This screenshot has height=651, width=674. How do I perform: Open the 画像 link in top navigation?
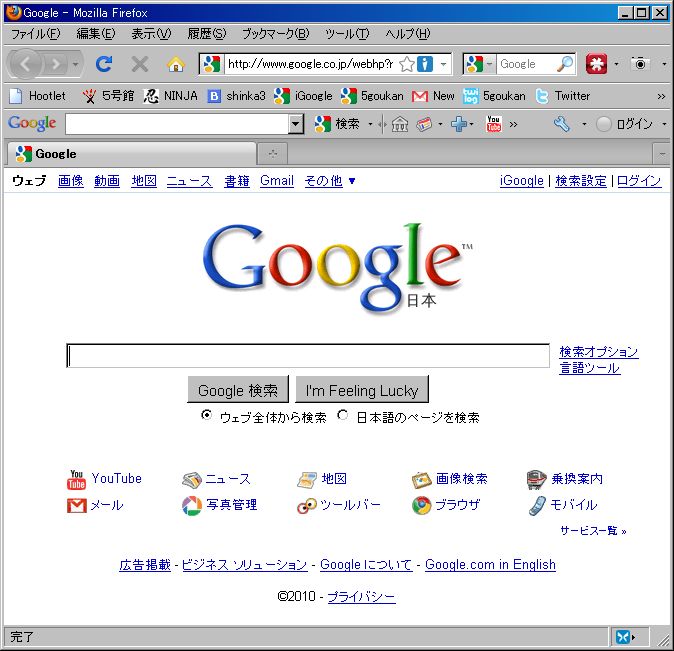click(x=71, y=181)
